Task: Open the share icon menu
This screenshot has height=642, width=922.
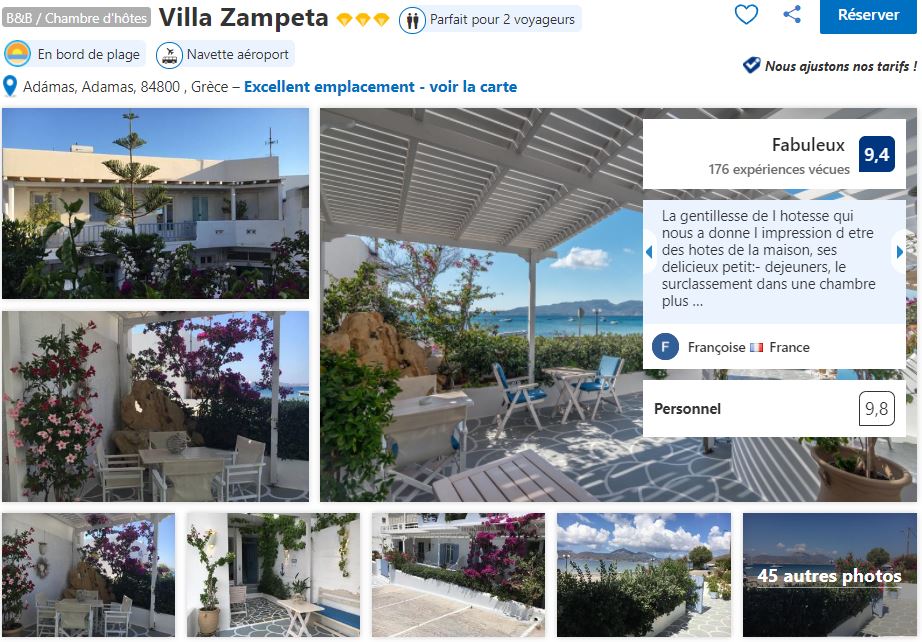Action: click(791, 14)
